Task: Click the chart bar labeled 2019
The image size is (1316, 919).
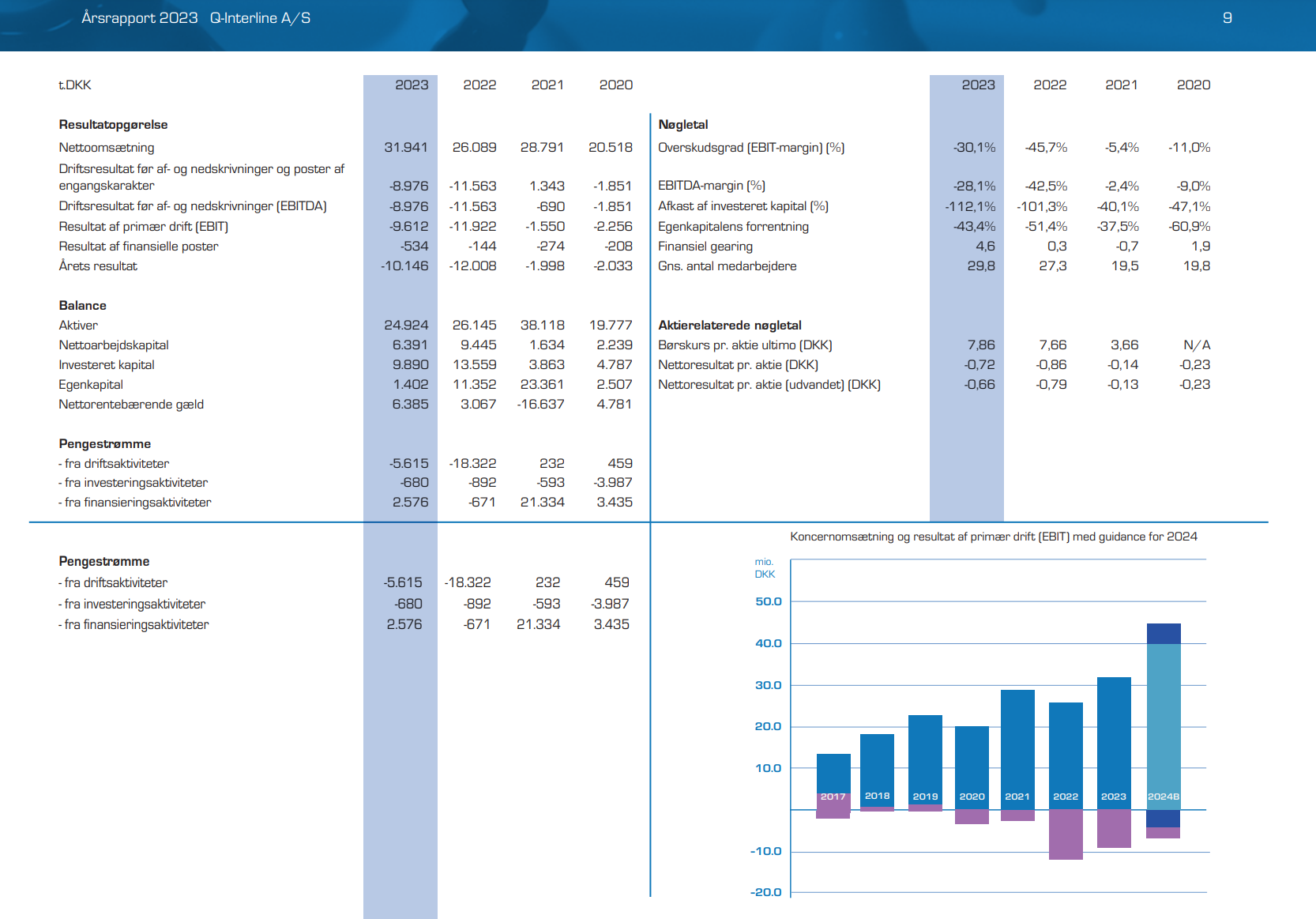Action: (x=925, y=763)
